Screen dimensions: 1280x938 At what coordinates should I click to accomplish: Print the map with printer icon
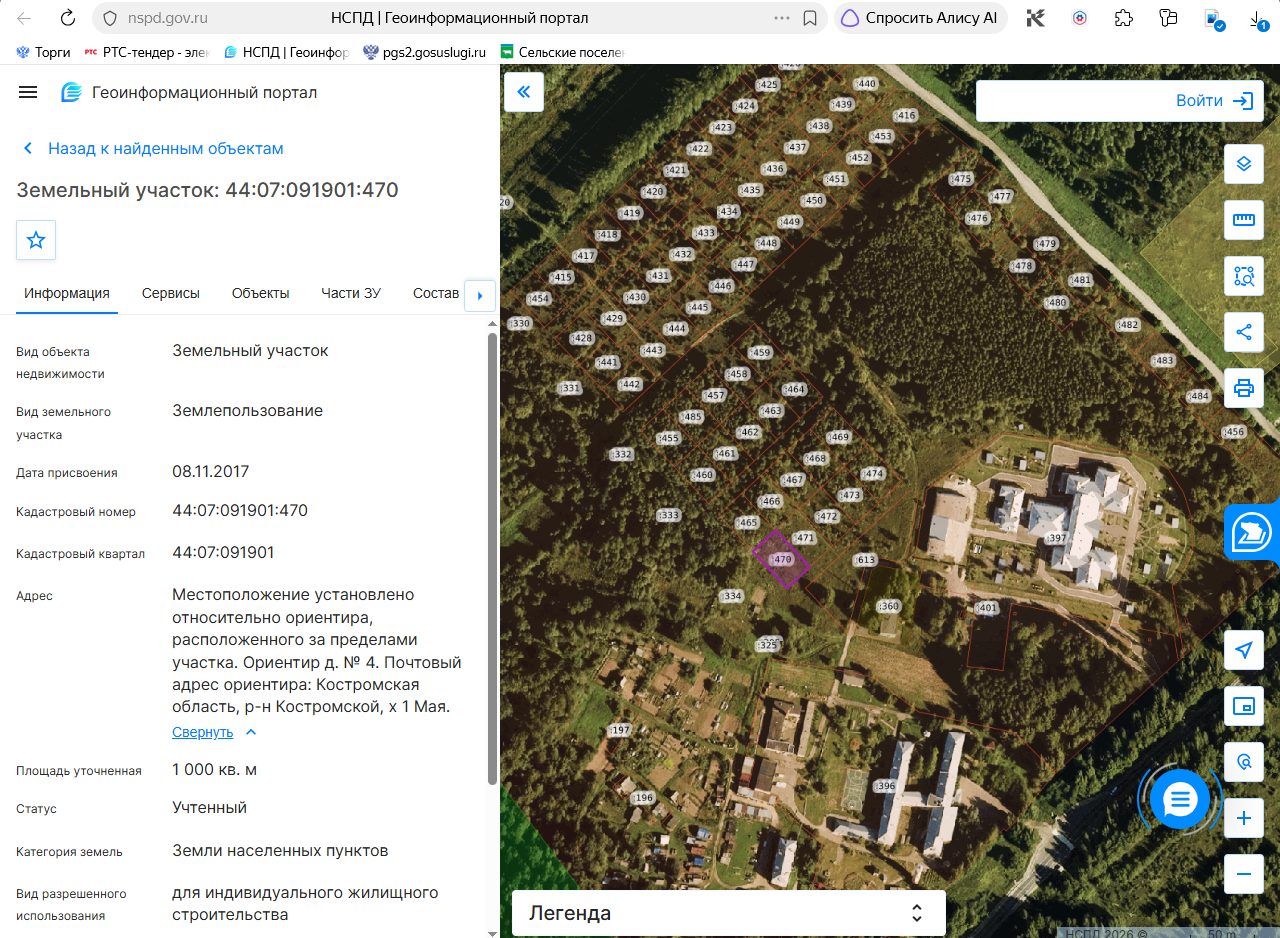(x=1244, y=388)
